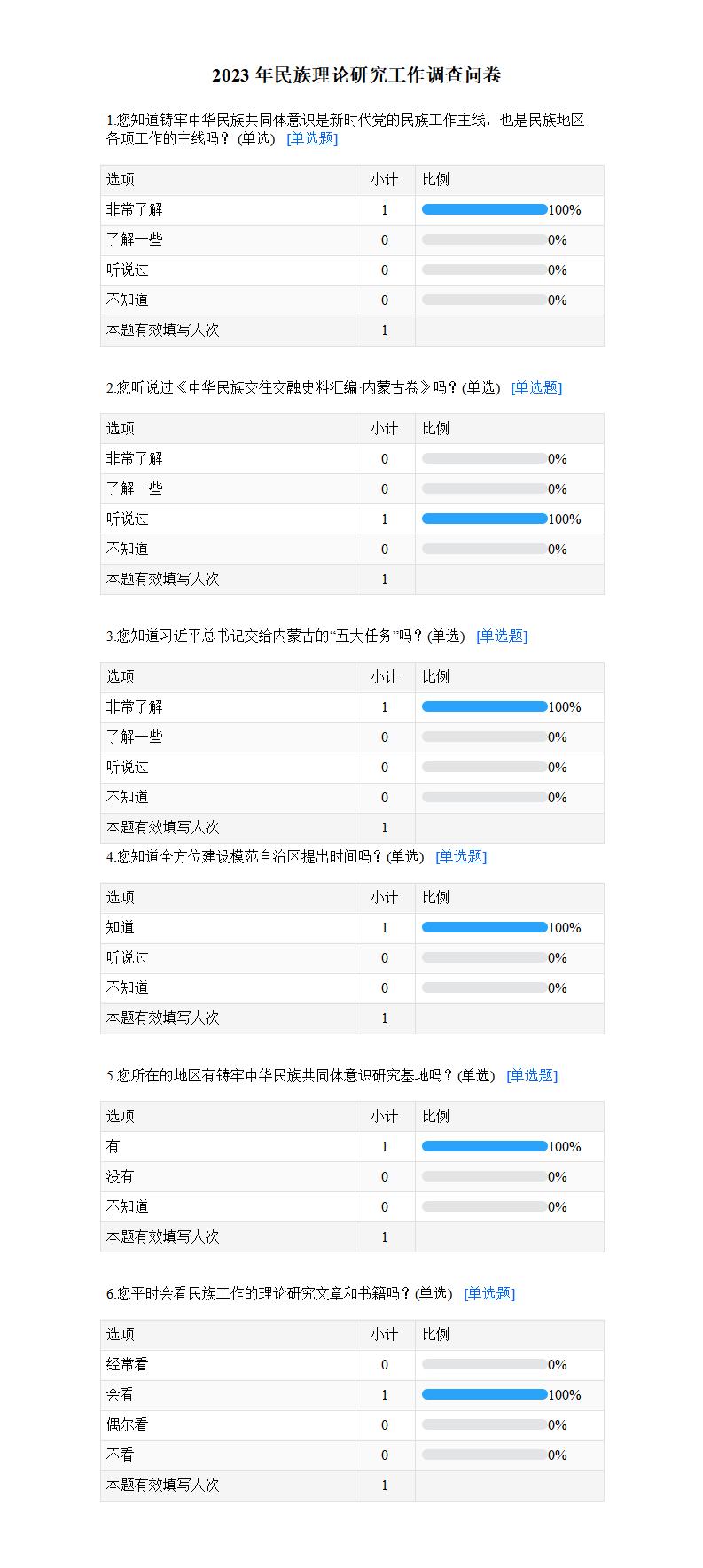703x1568 pixels.
Task: Select the 100% bar for 会看 in question 6
Action: pos(485,1394)
